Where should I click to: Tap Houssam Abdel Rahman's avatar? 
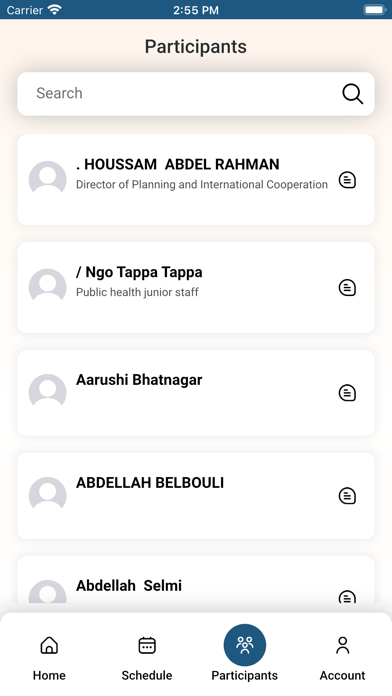click(48, 178)
